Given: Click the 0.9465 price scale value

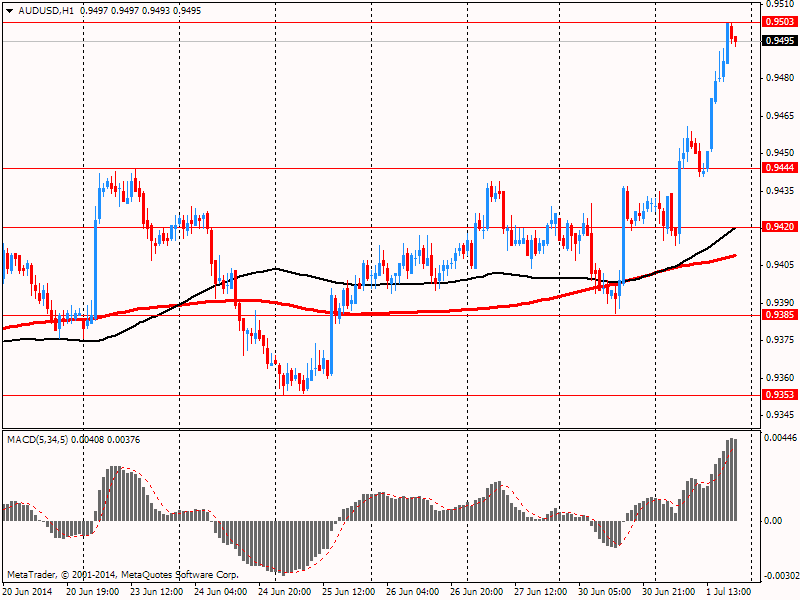Looking at the screenshot, I should point(780,116).
